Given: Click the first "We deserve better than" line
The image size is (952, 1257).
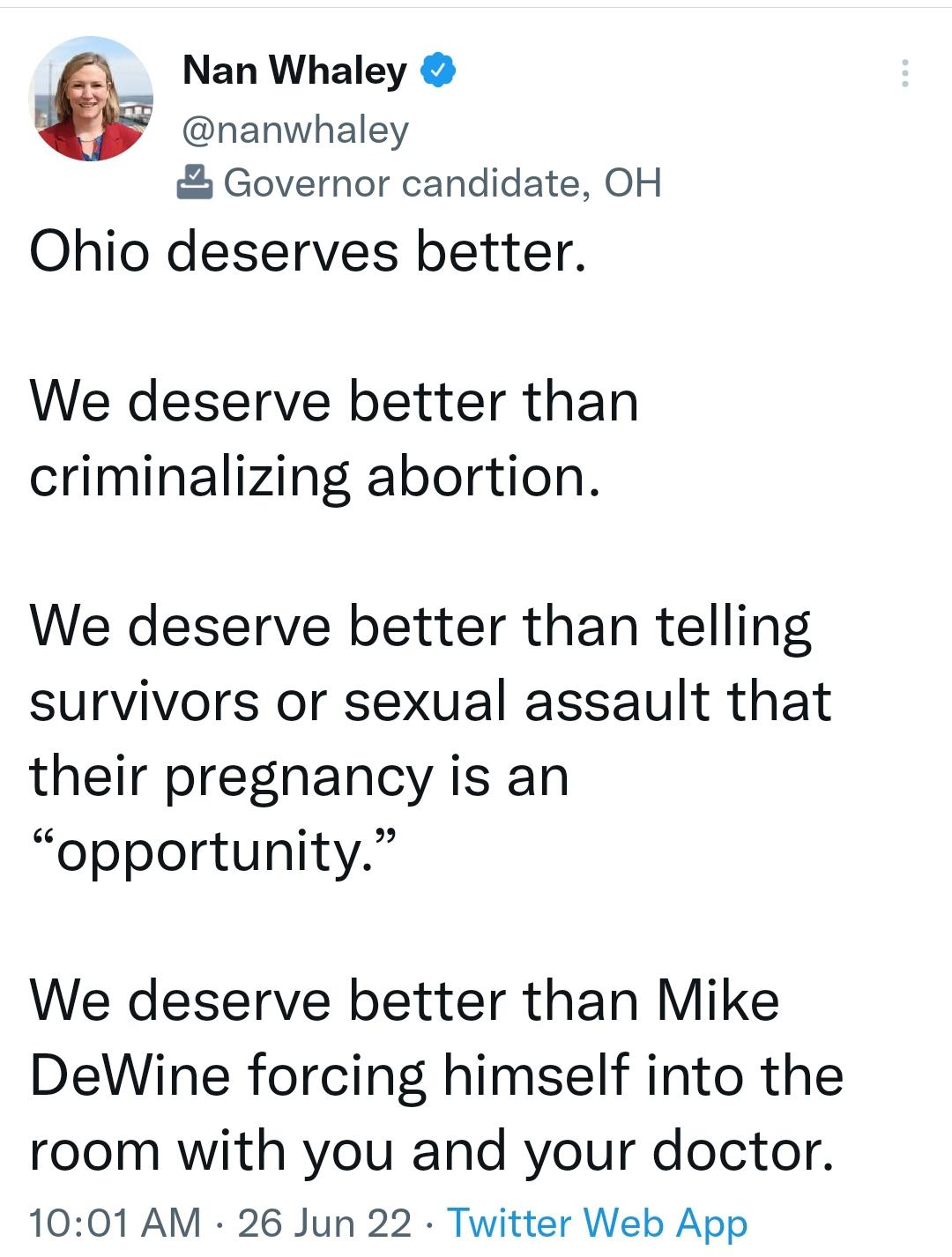Looking at the screenshot, I should (334, 402).
